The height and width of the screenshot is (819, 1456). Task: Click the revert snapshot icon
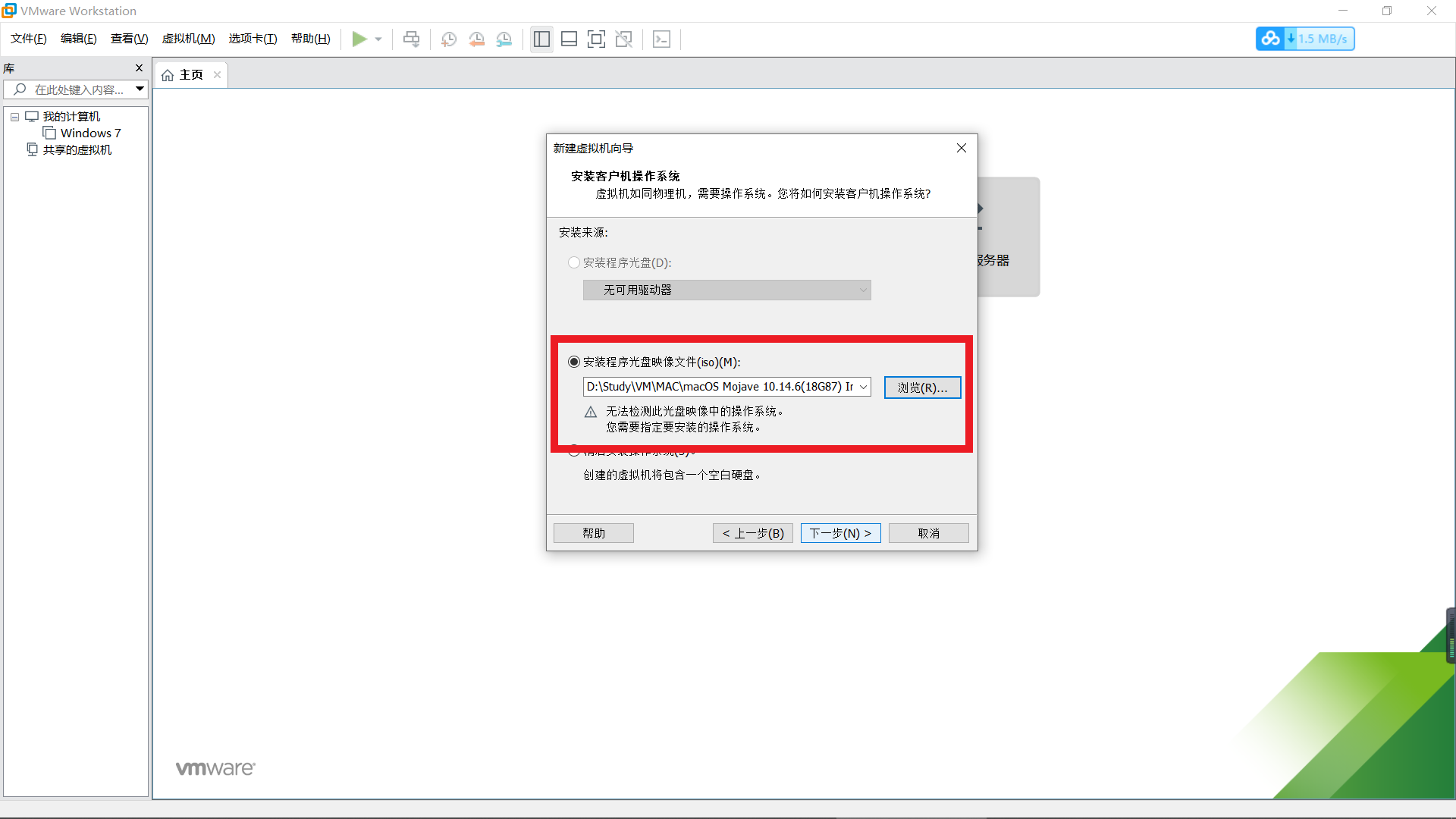click(476, 39)
